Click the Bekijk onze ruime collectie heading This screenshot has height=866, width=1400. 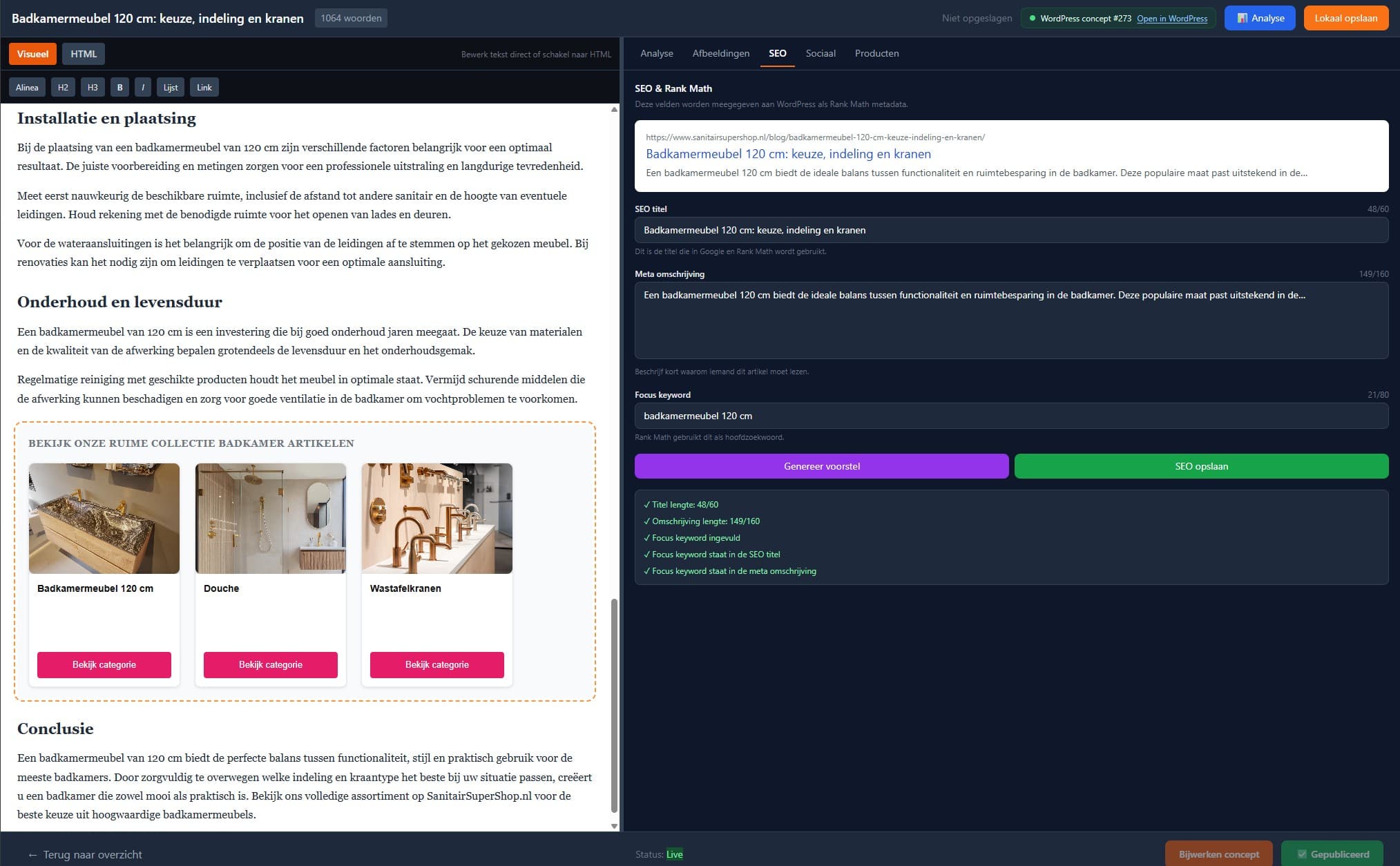(x=191, y=443)
